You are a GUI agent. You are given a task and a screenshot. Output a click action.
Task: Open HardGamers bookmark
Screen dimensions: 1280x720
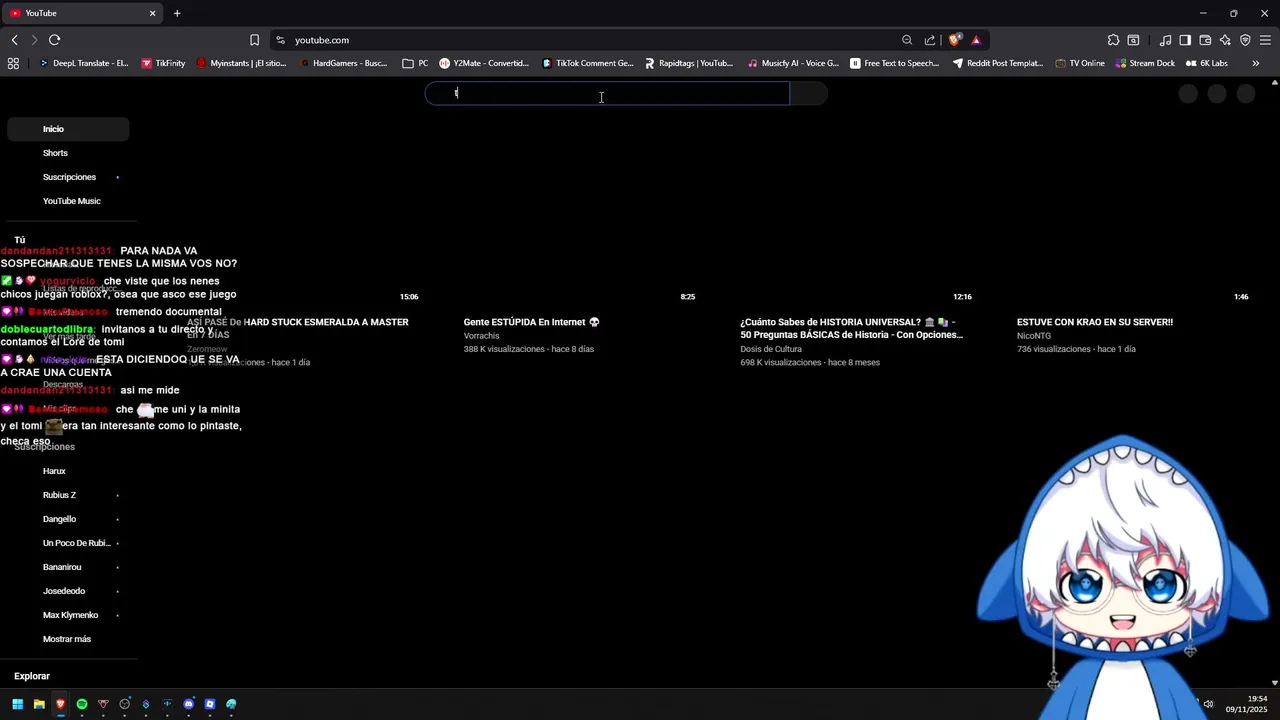point(343,63)
